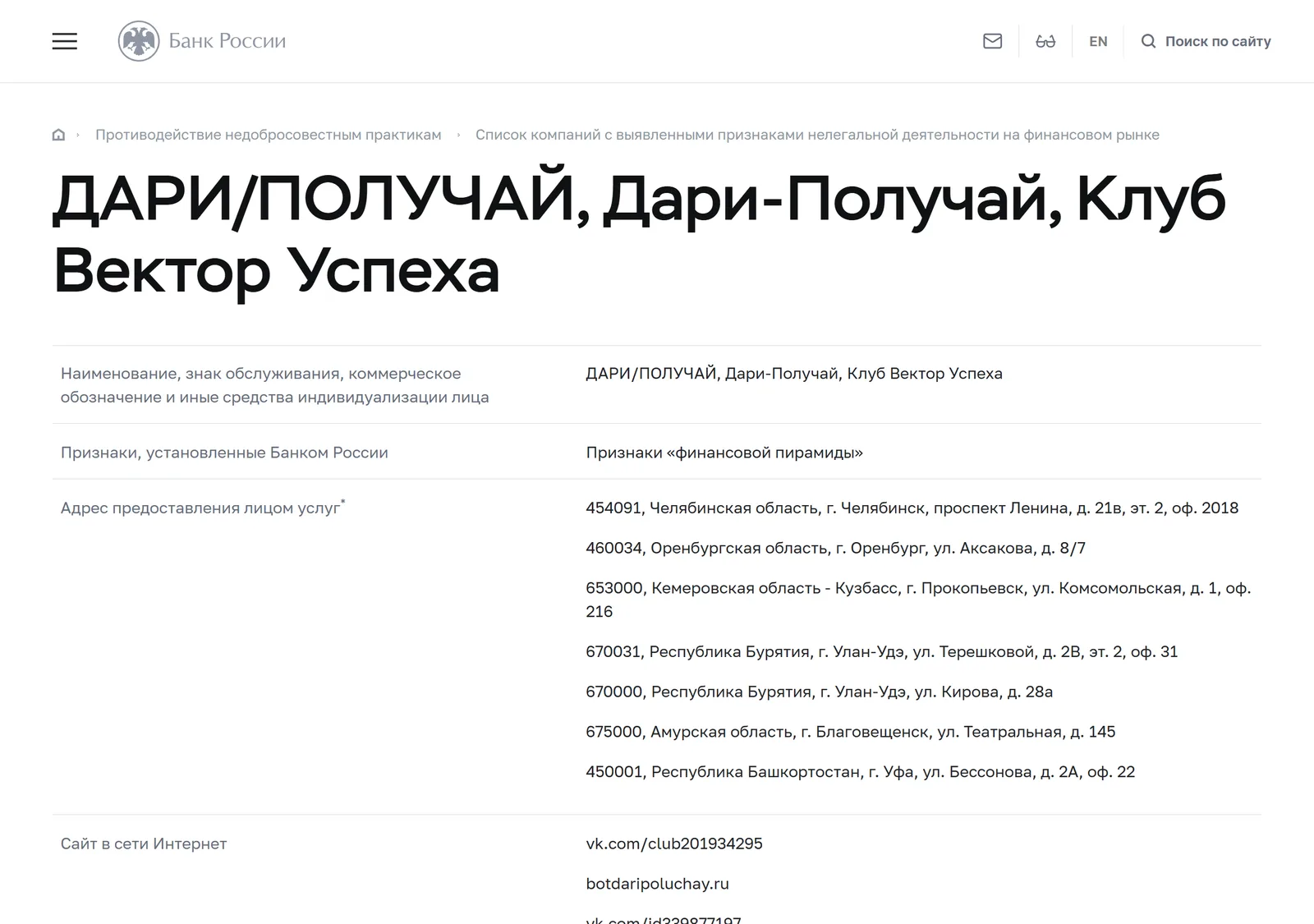
Task: Select the Улан-Удэ ул. Кирова address
Action: 819,692
